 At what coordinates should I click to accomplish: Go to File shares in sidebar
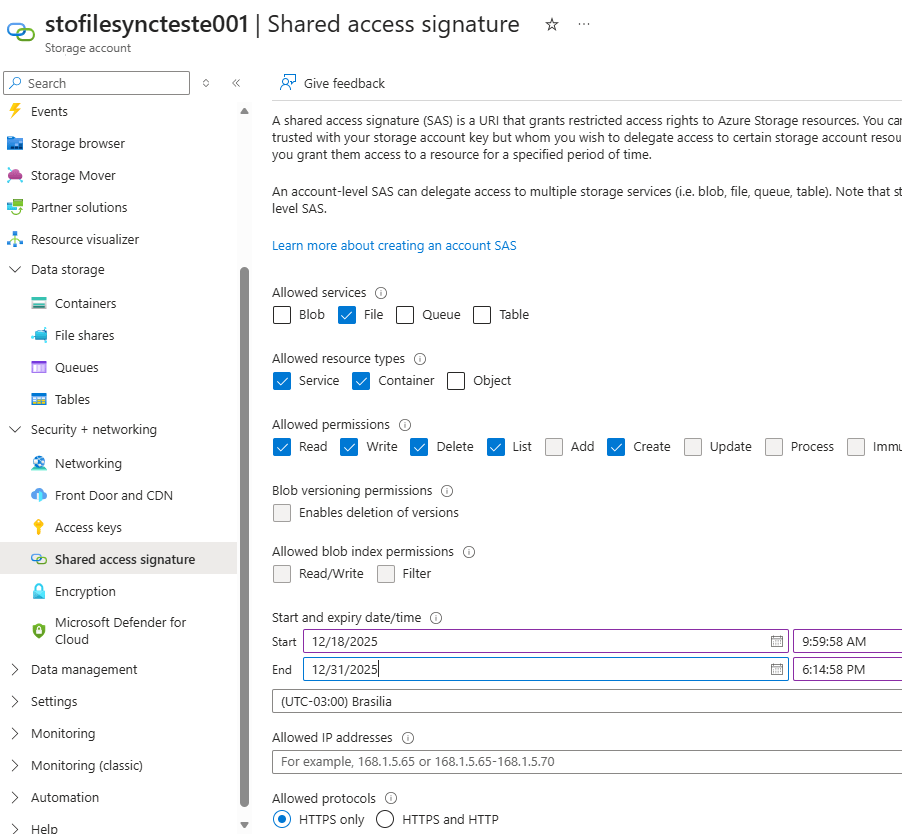[84, 335]
